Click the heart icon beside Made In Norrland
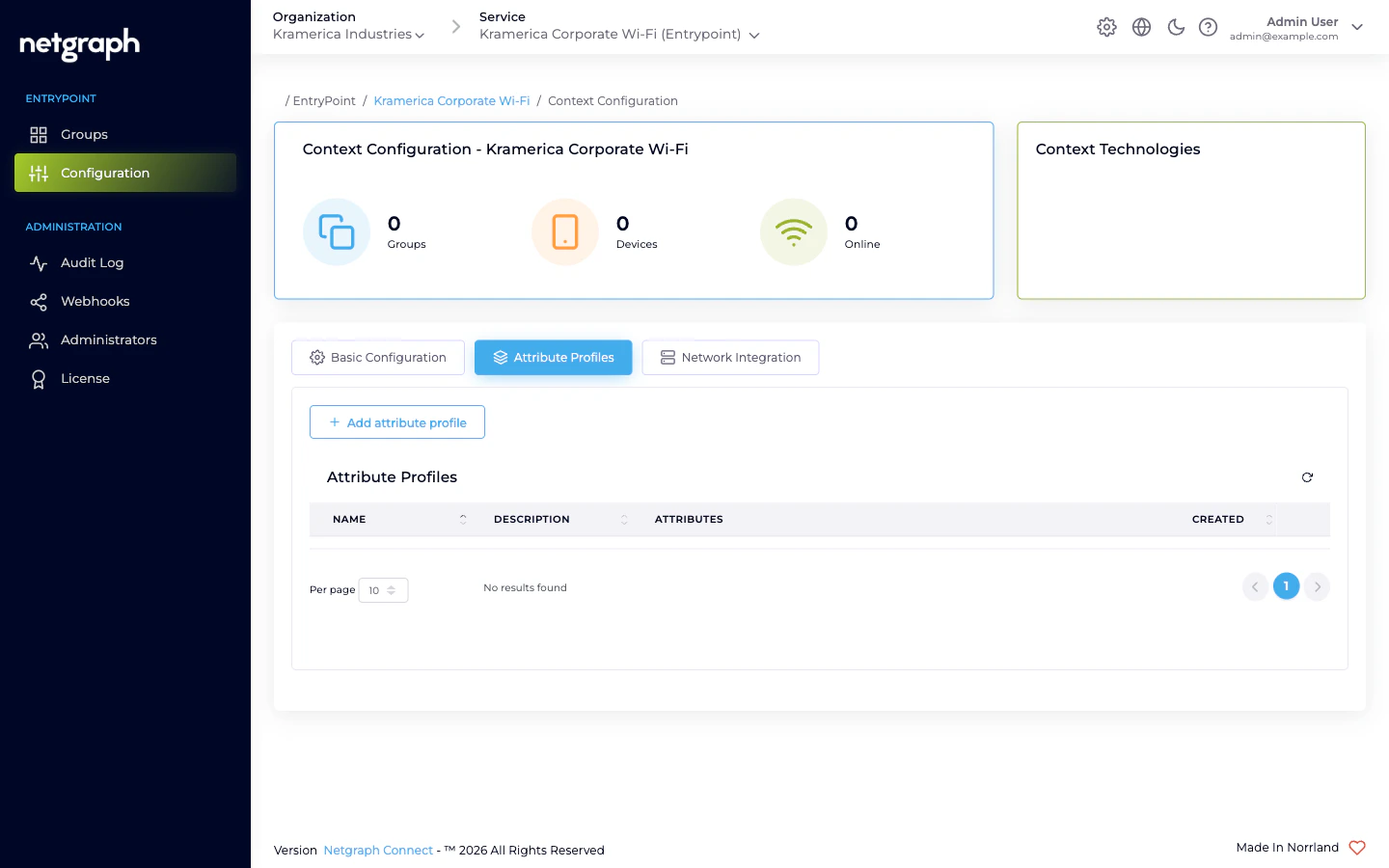Image resolution: width=1389 pixels, height=868 pixels. coord(1357,848)
